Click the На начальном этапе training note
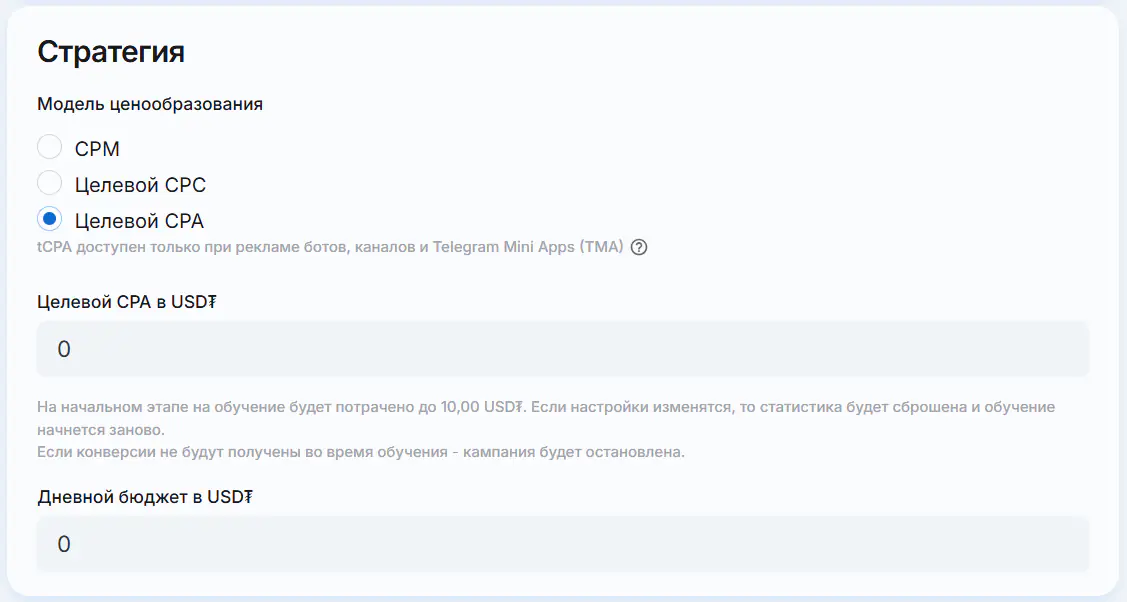Image resolution: width=1127 pixels, height=602 pixels. tap(546, 418)
